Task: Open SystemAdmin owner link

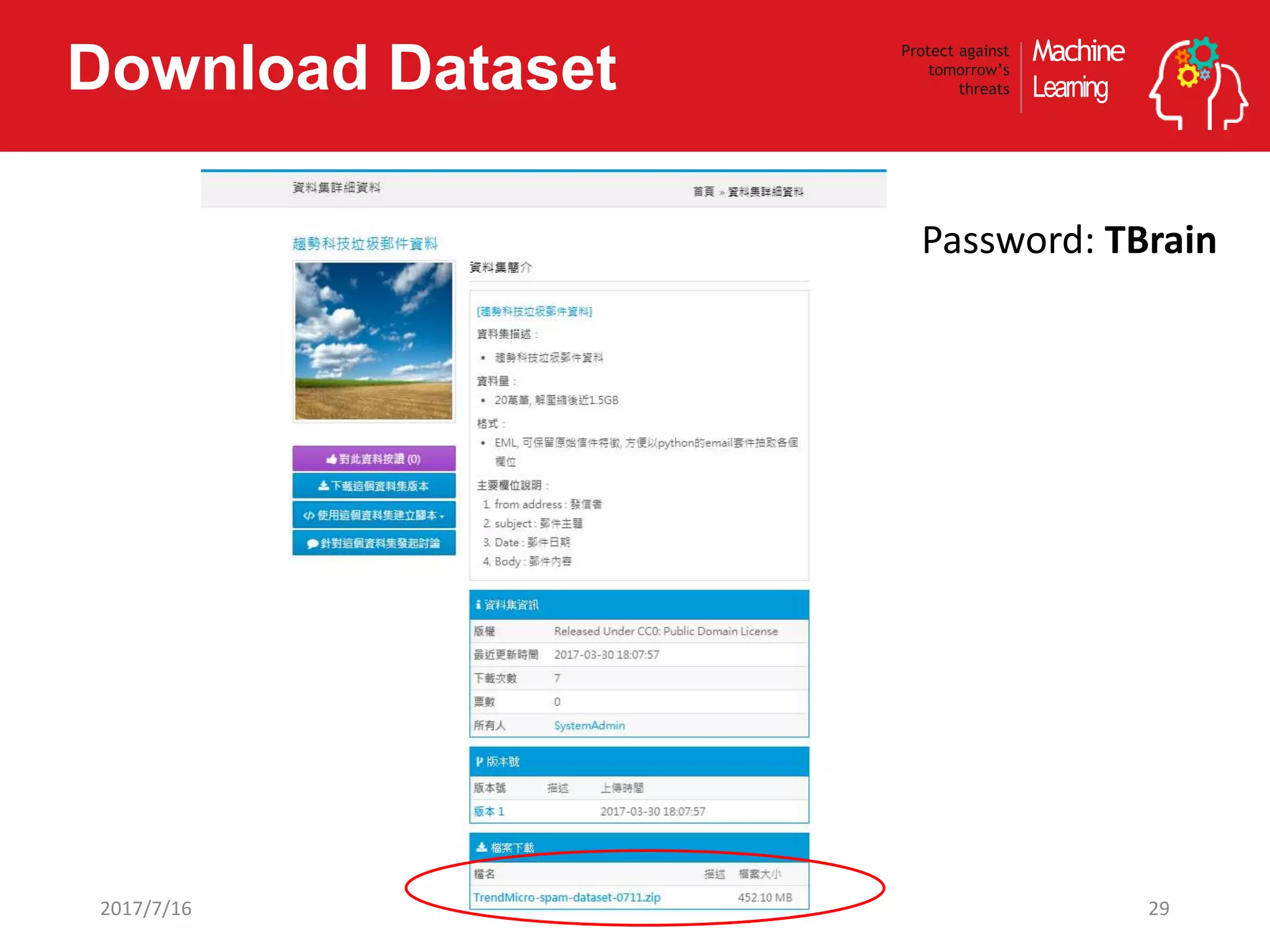Action: (589, 725)
